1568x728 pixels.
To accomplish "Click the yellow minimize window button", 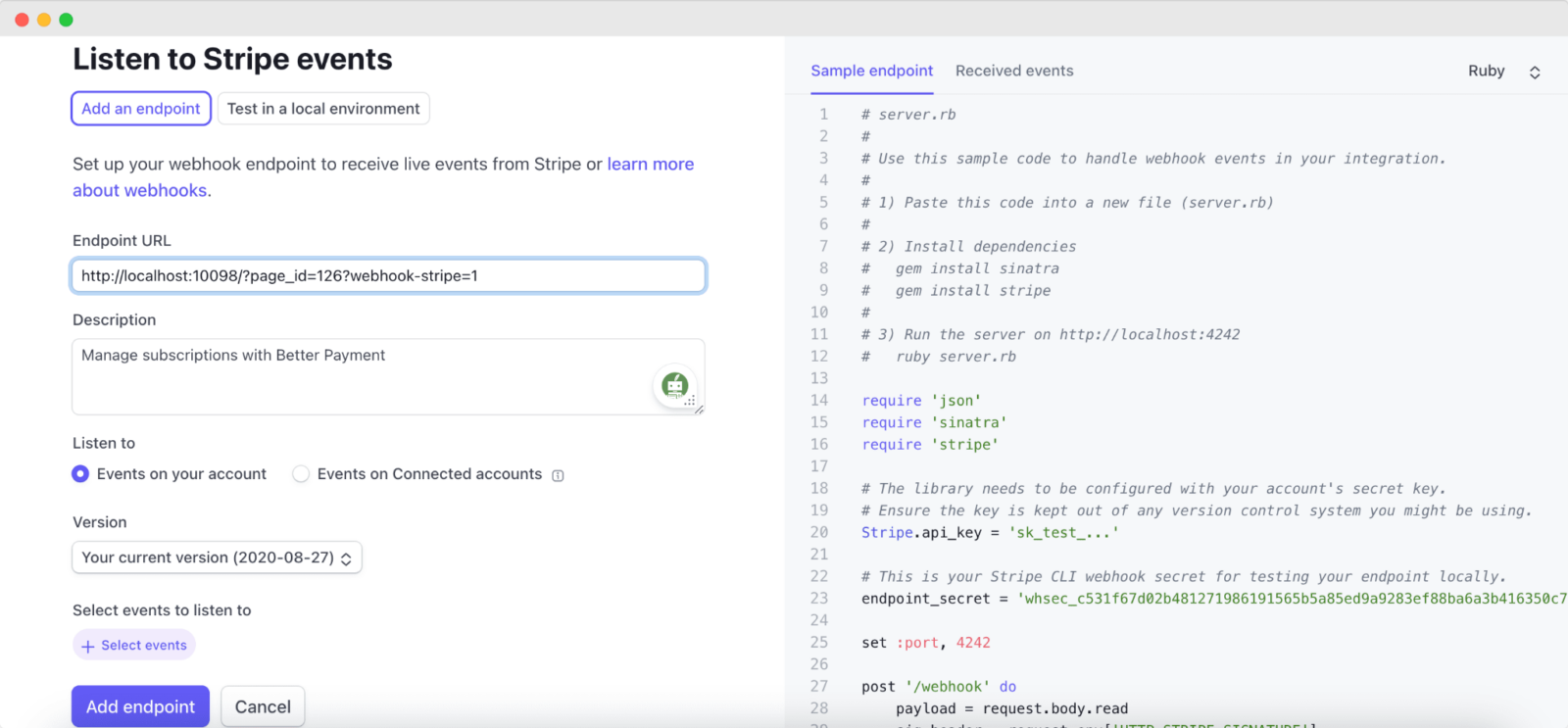I will pos(44,20).
